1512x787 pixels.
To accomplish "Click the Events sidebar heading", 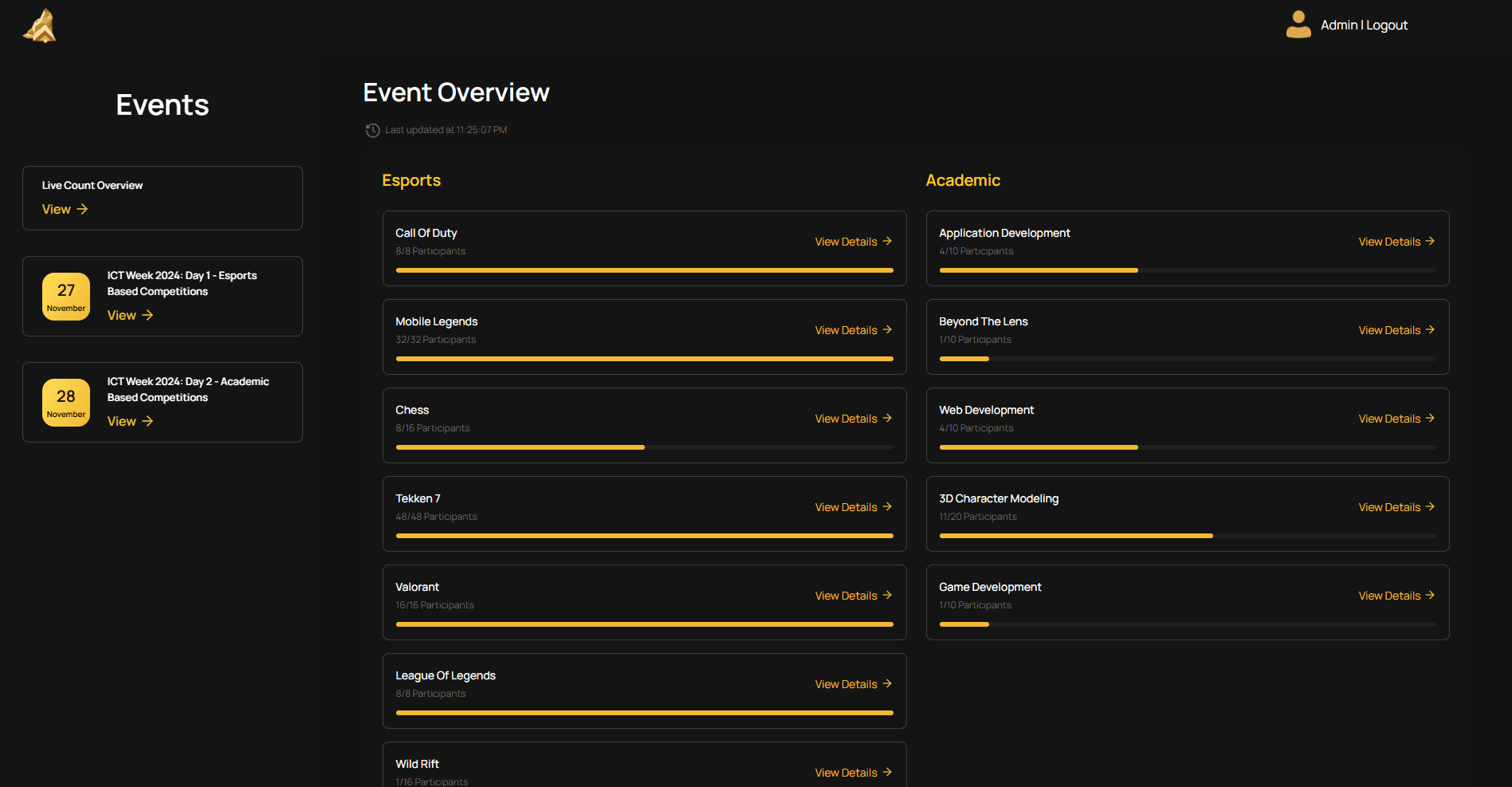I will click(163, 105).
